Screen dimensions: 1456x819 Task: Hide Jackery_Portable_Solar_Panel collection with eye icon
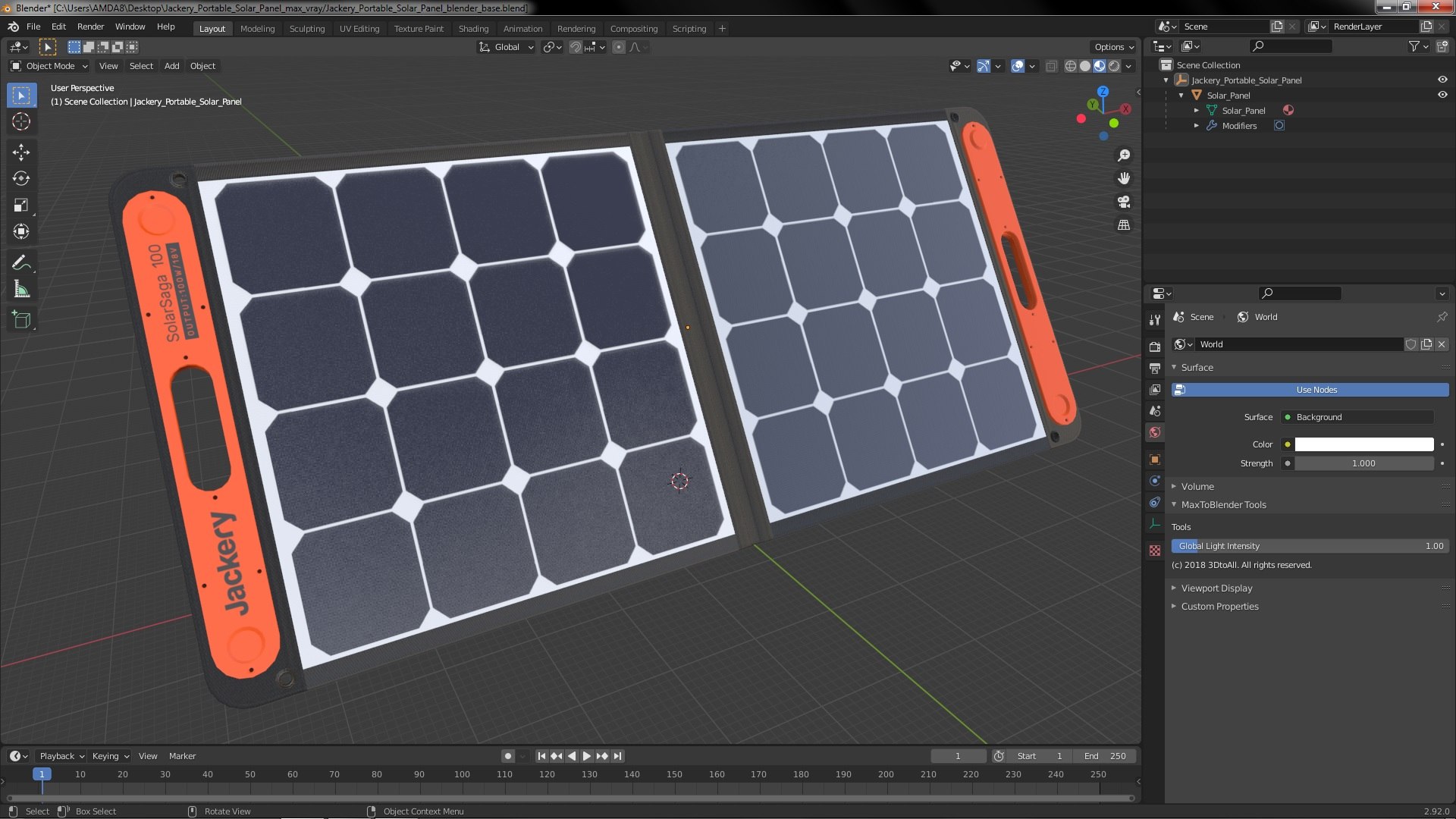coord(1442,80)
